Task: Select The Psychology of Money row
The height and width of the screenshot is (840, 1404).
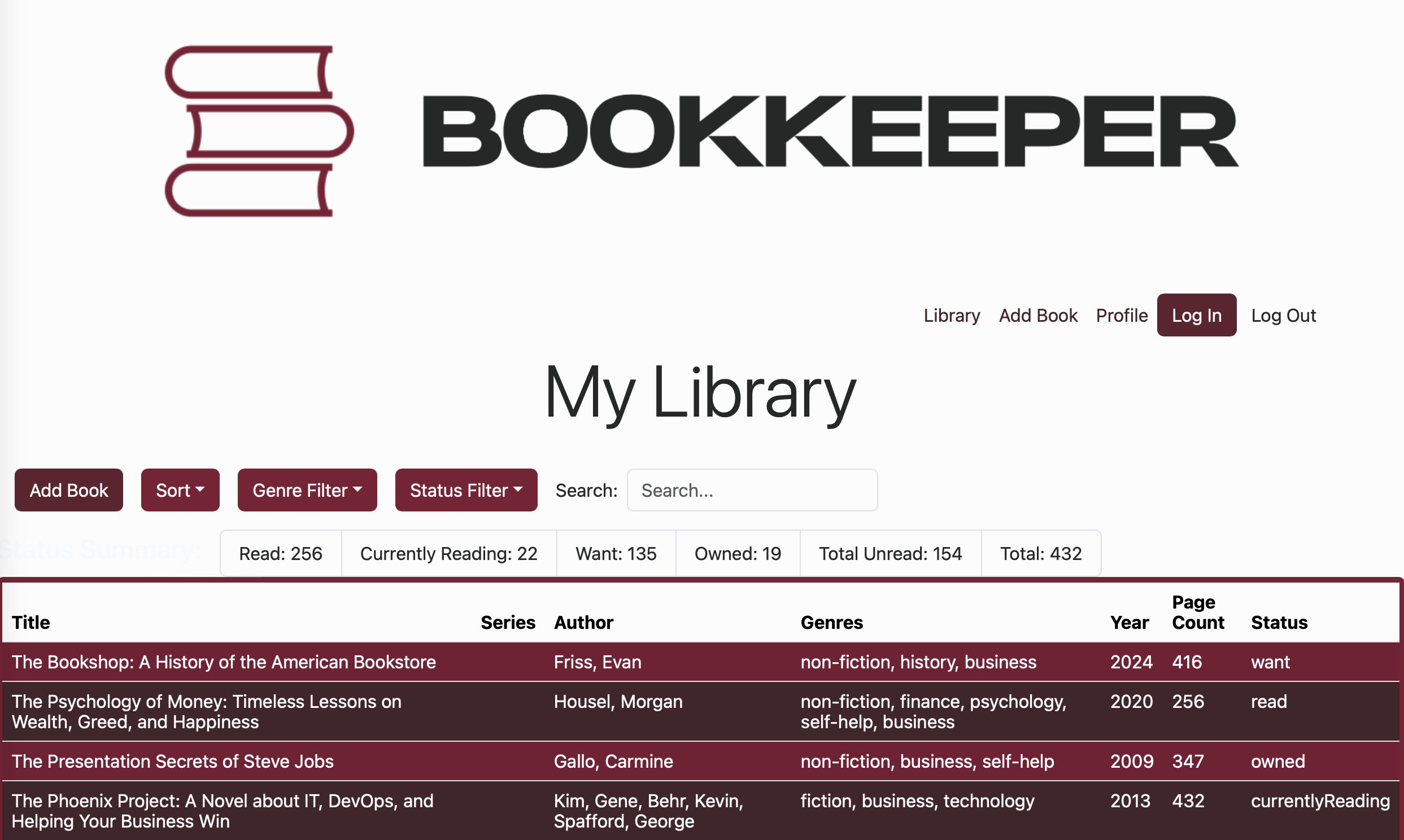Action: click(207, 711)
